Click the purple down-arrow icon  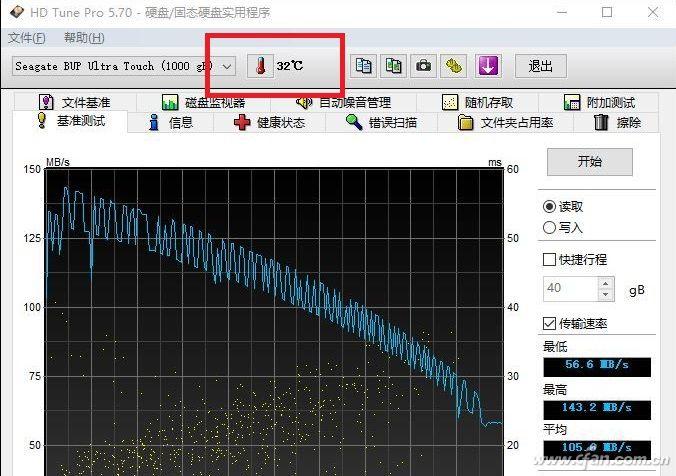click(487, 66)
